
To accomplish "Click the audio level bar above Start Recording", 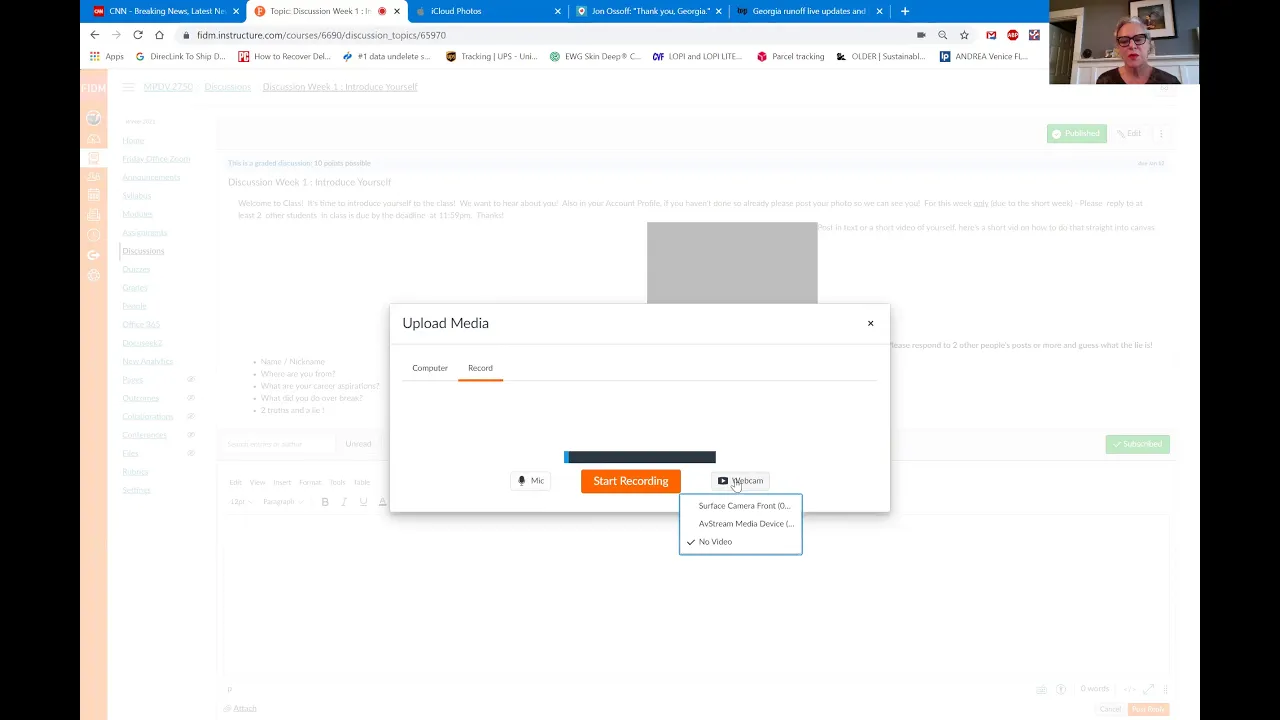I will 640,457.
